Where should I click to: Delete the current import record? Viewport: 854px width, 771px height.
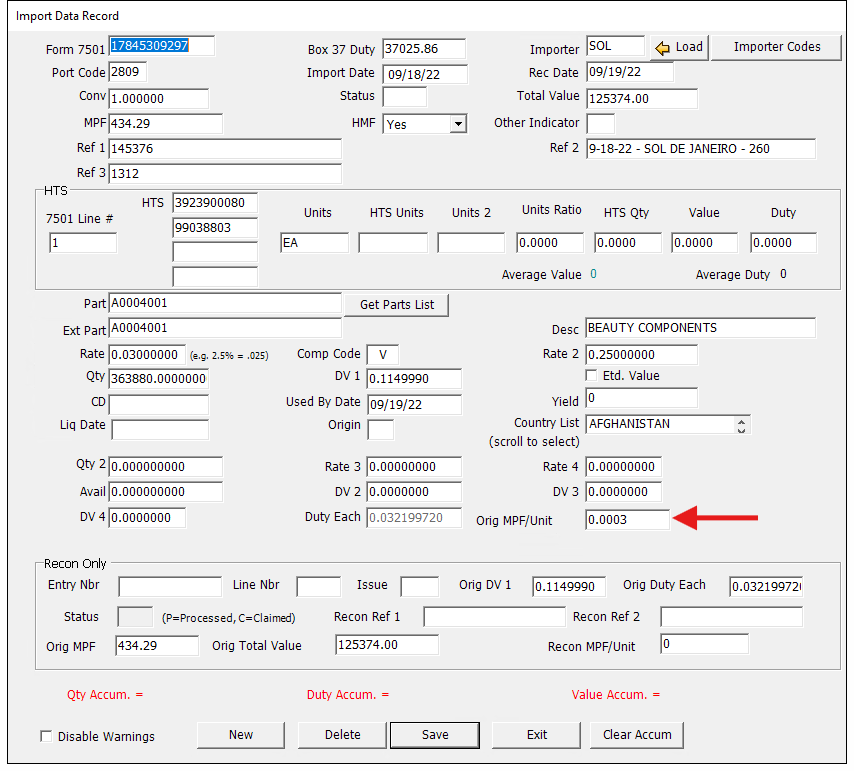pyautogui.click(x=343, y=735)
